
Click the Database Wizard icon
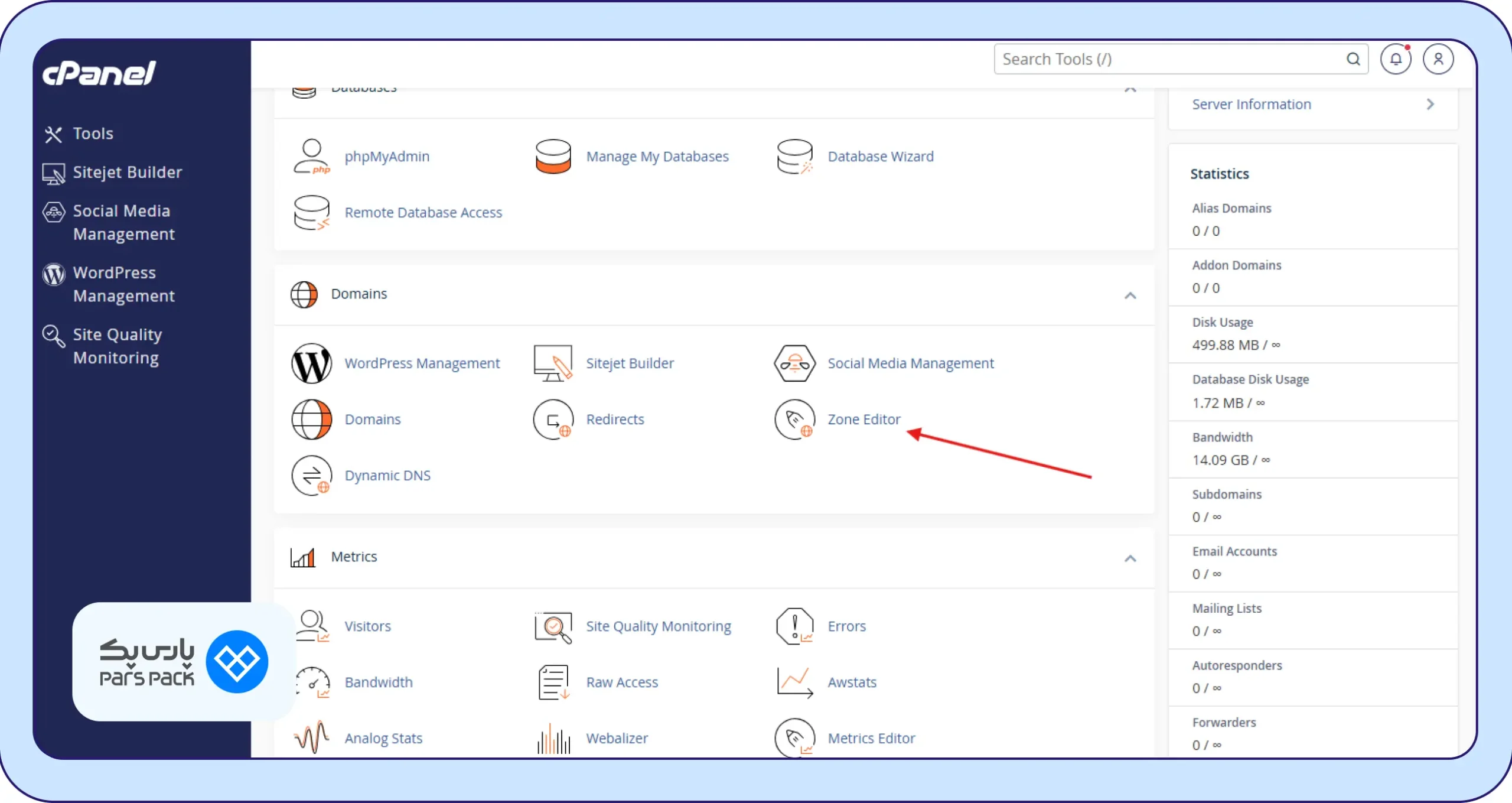point(795,157)
